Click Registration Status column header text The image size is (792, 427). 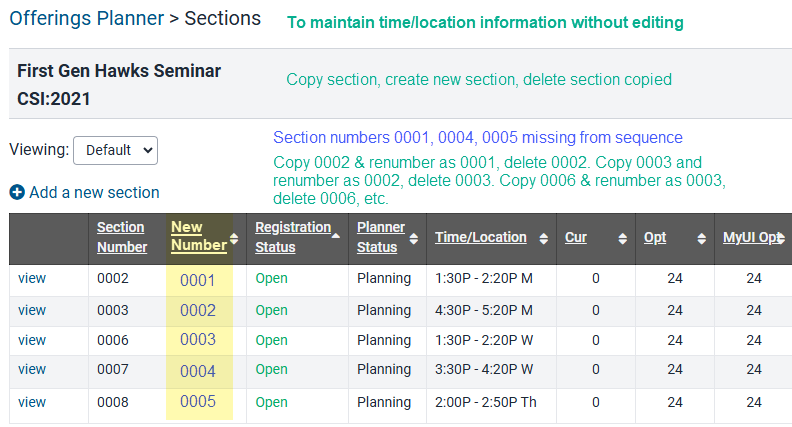[x=293, y=237]
